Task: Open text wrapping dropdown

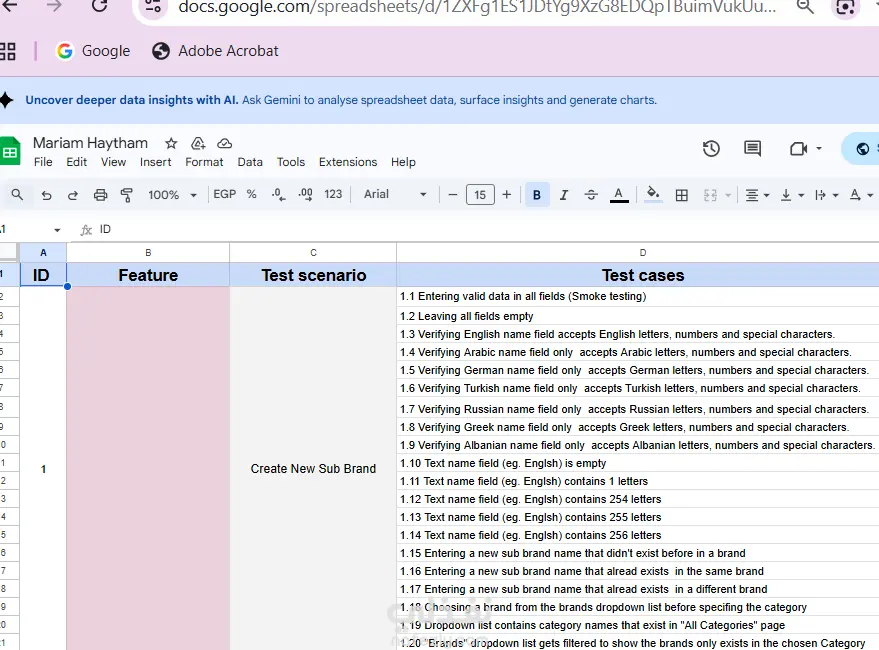Action: pos(826,195)
